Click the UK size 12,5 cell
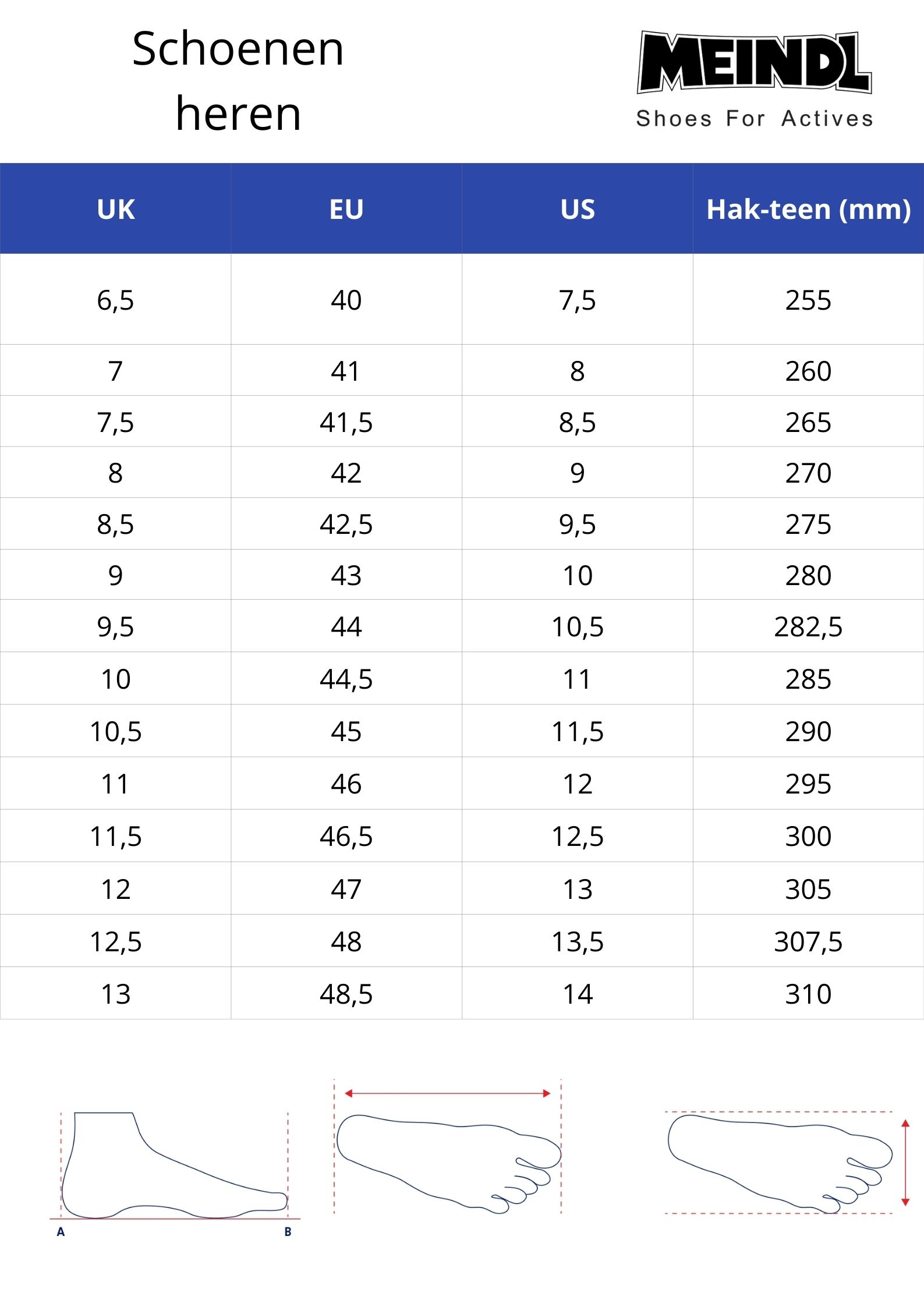924x1307 pixels. (x=115, y=941)
